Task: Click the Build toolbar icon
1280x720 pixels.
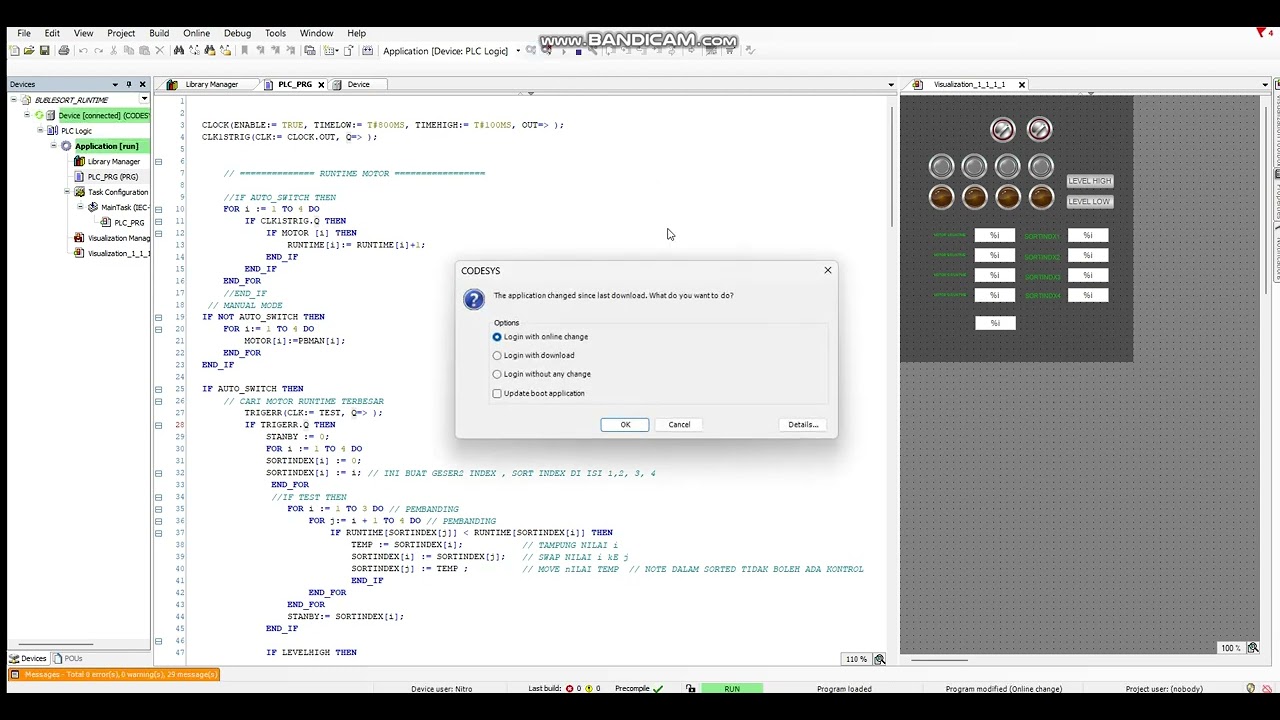Action: tap(368, 51)
